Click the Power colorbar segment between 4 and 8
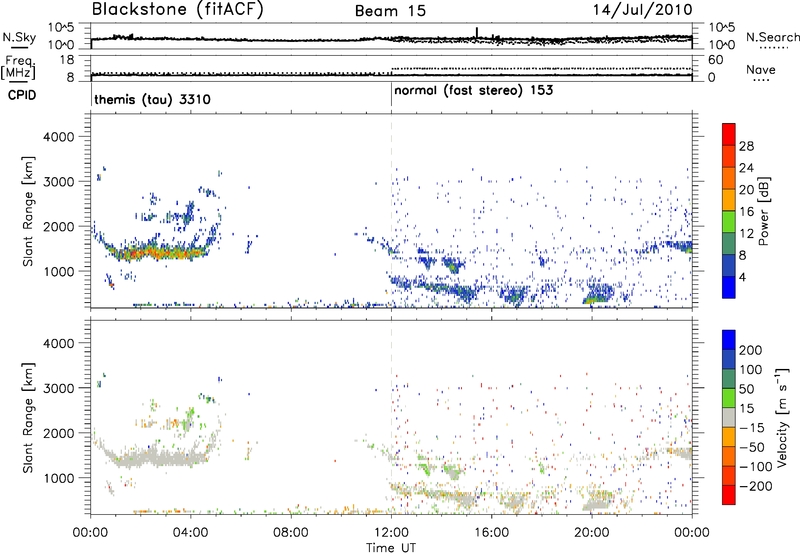This screenshot has width=800, height=554. click(729, 265)
